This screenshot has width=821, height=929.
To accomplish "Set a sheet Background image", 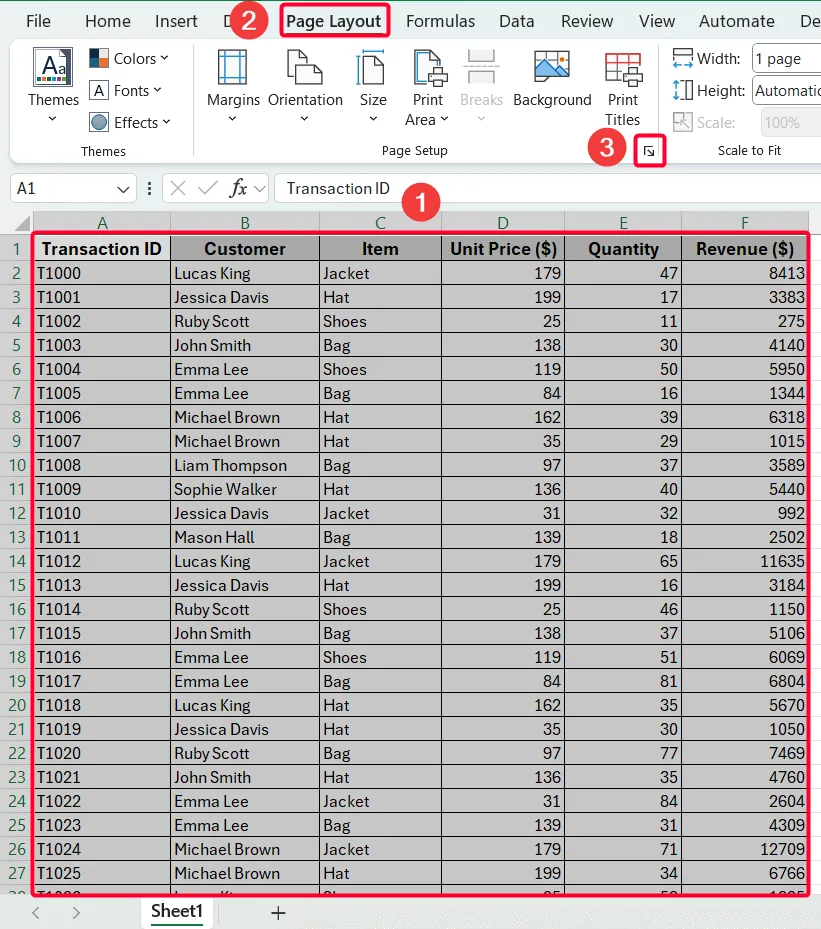I will pyautogui.click(x=552, y=80).
